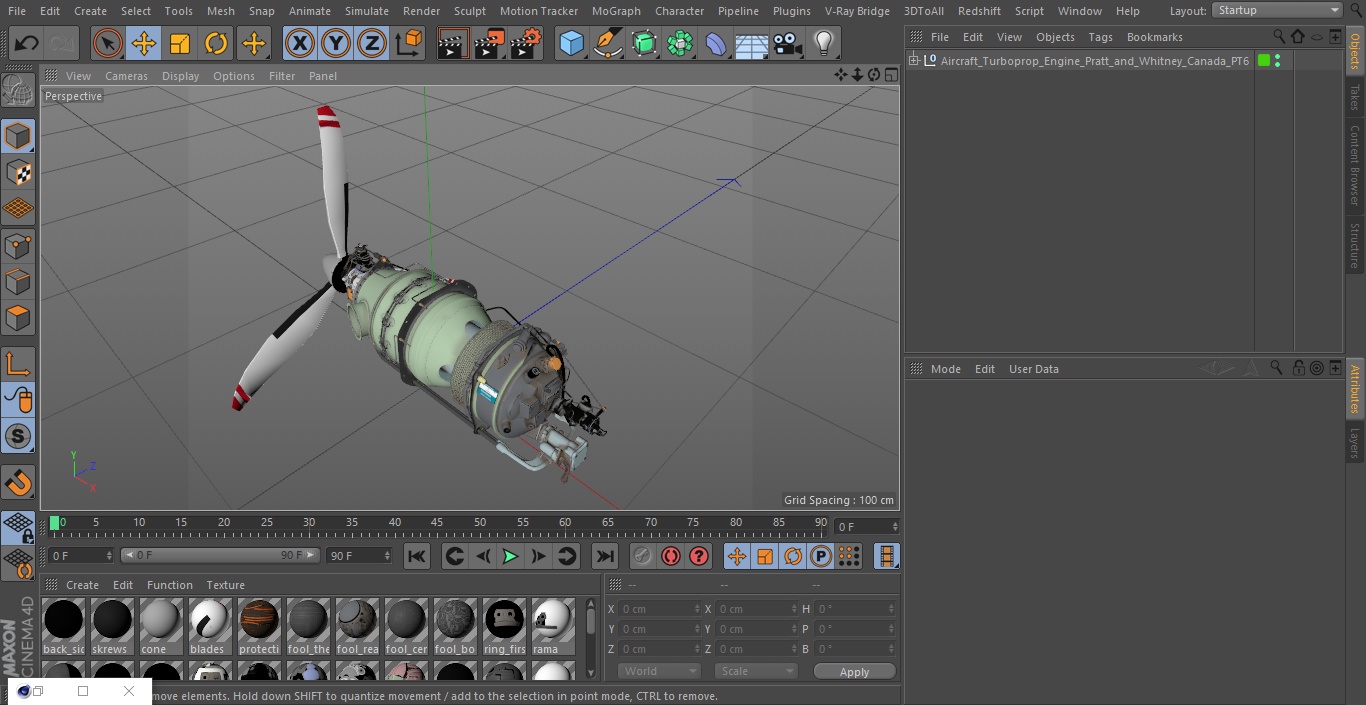1366x705 pixels.
Task: Toggle Z axis lock
Action: pos(371,43)
